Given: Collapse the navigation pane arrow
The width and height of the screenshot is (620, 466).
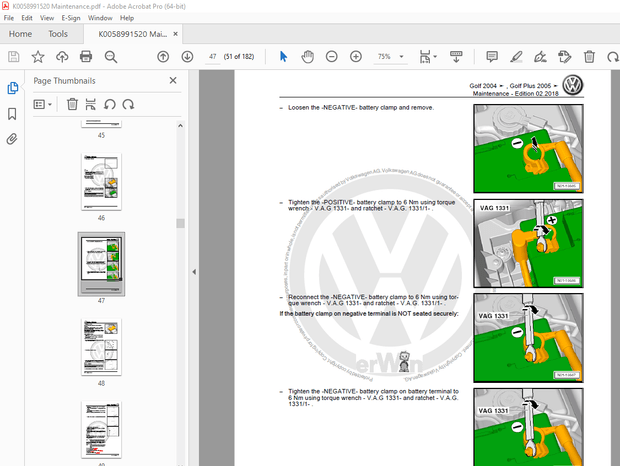Looking at the screenshot, I should click(194, 272).
